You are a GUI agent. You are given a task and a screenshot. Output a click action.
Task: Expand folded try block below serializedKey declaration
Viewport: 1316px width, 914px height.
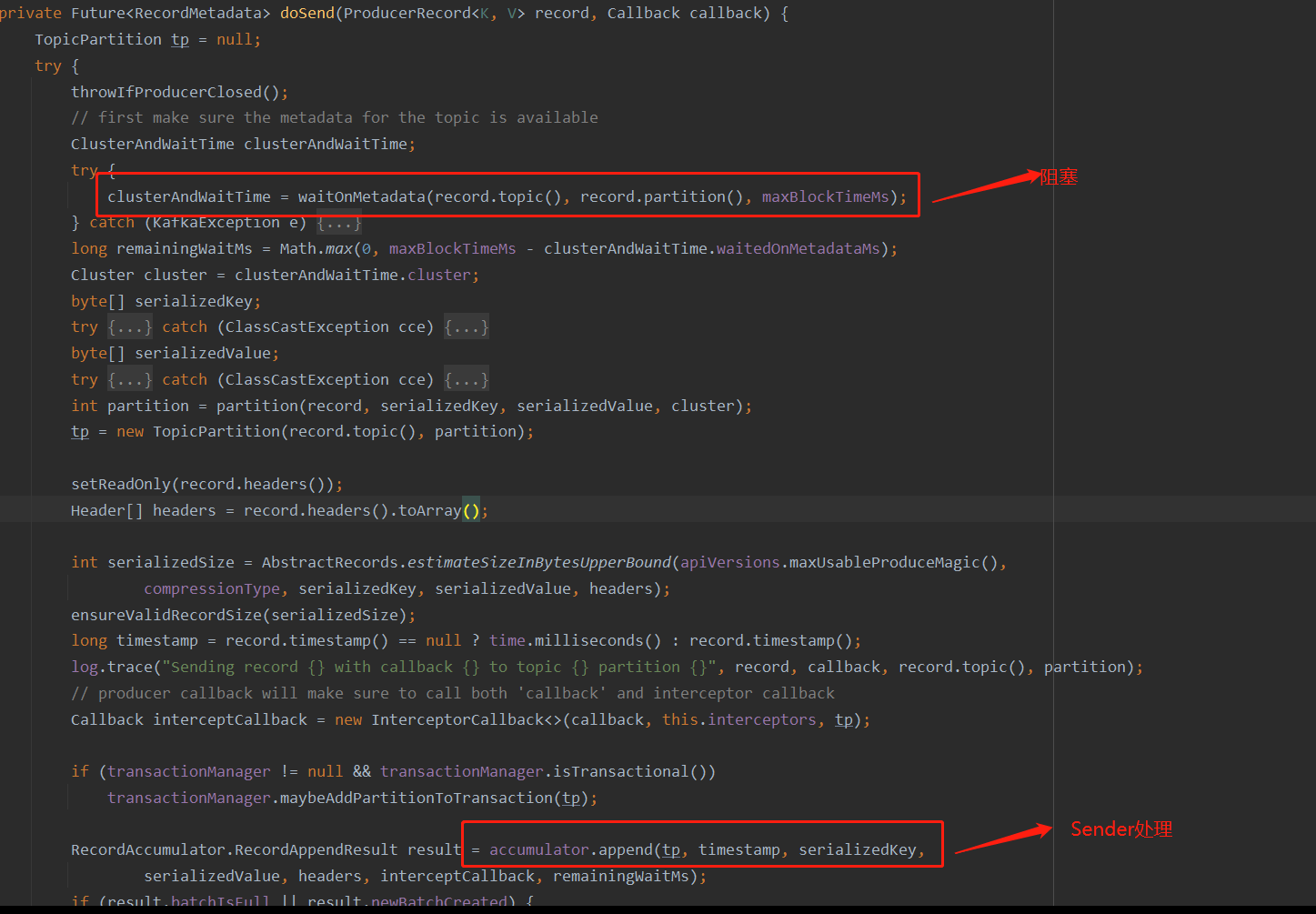coord(129,327)
